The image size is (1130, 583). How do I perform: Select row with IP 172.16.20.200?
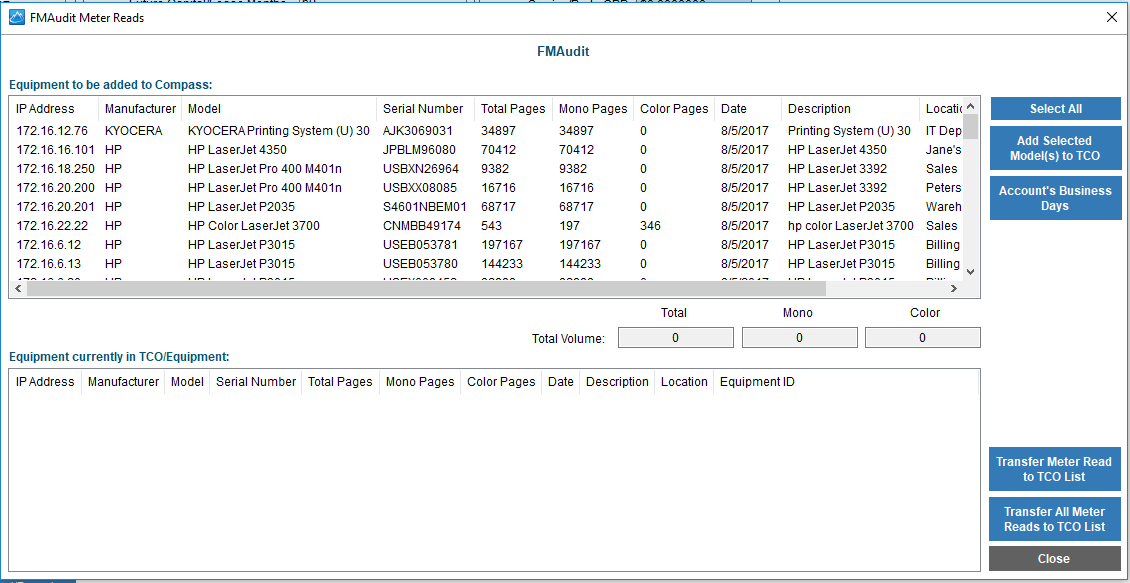[486, 188]
